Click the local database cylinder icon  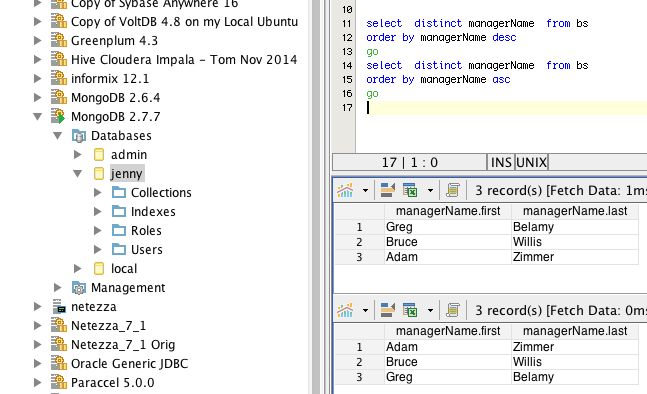coord(99,269)
